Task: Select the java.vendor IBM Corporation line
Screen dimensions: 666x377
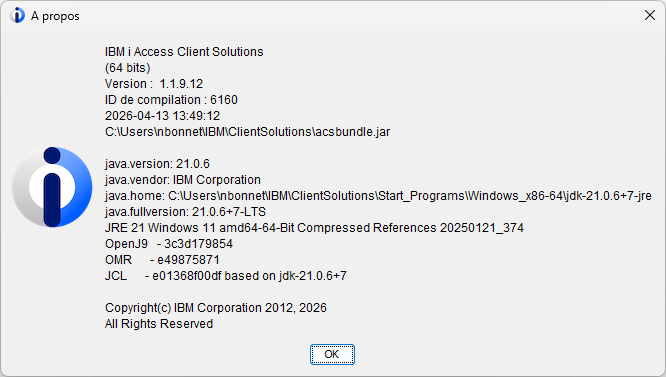Action: point(183,180)
